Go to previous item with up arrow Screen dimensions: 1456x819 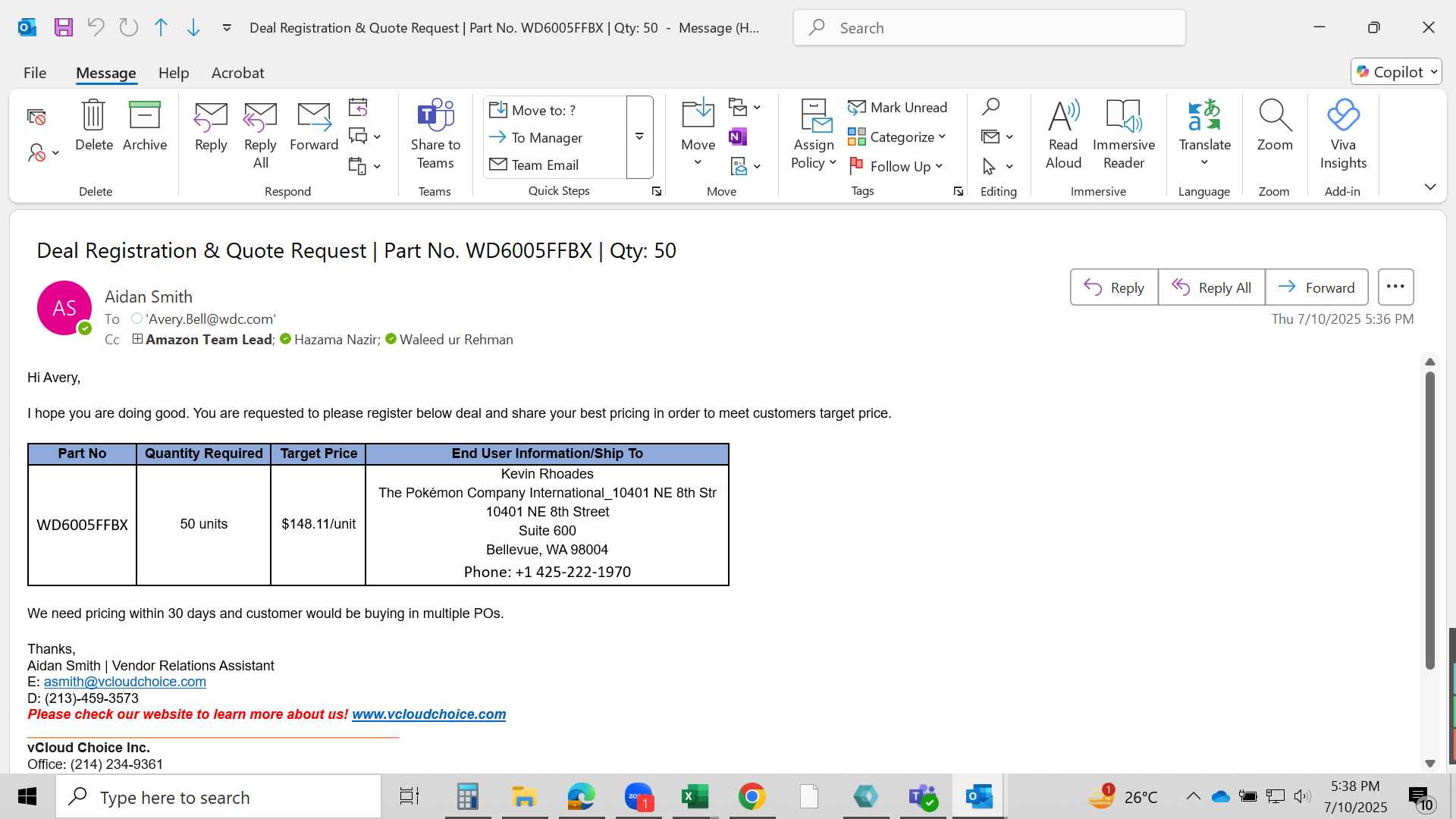tap(161, 28)
